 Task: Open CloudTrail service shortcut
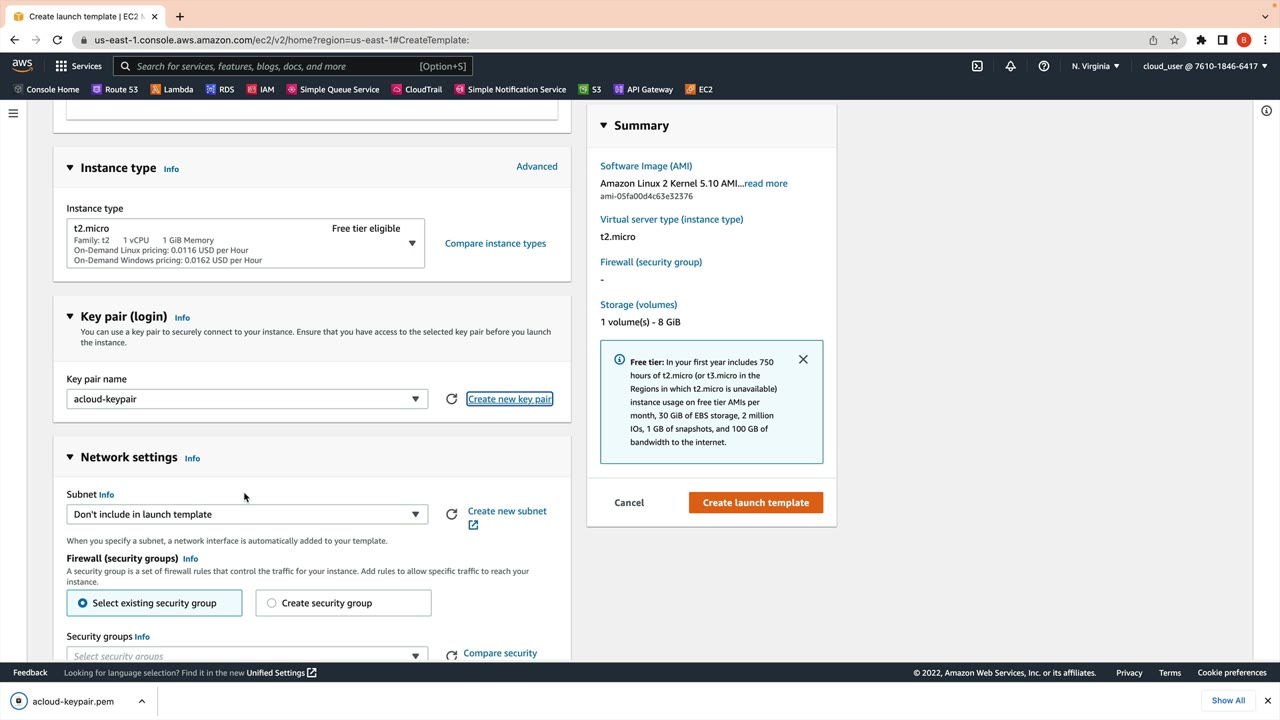pos(417,89)
